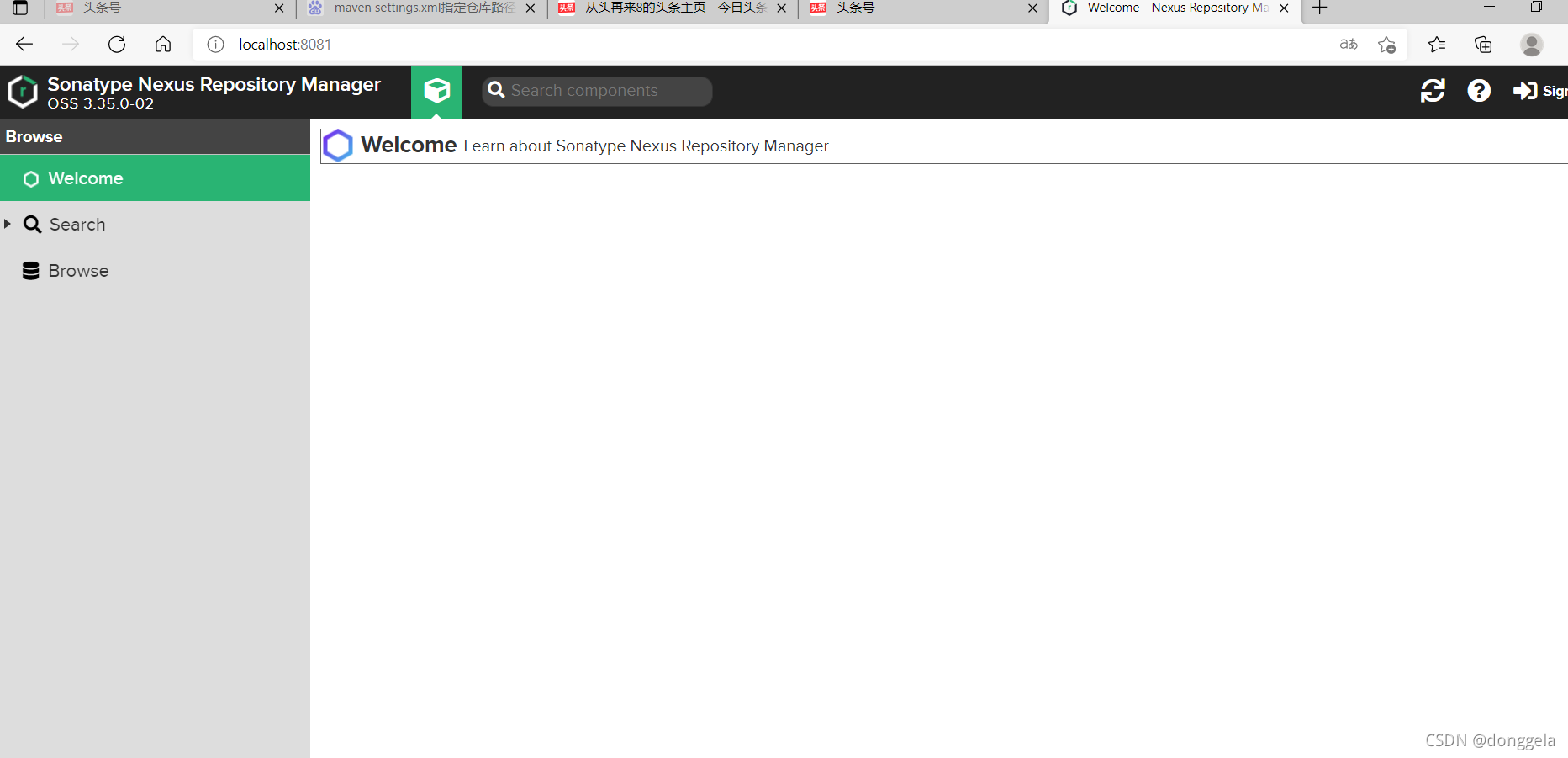
Task: Click the Sonatype Nexus Repository Manager title
Action: [214, 84]
